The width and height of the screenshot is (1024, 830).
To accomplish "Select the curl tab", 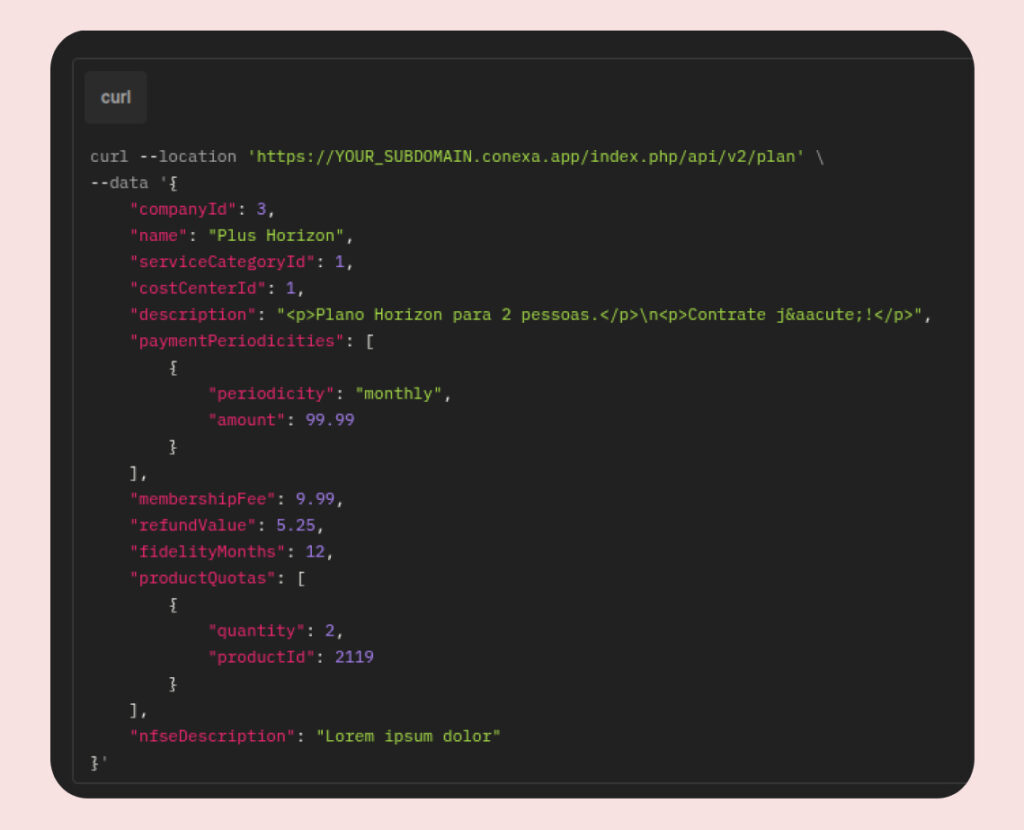I will click(116, 98).
